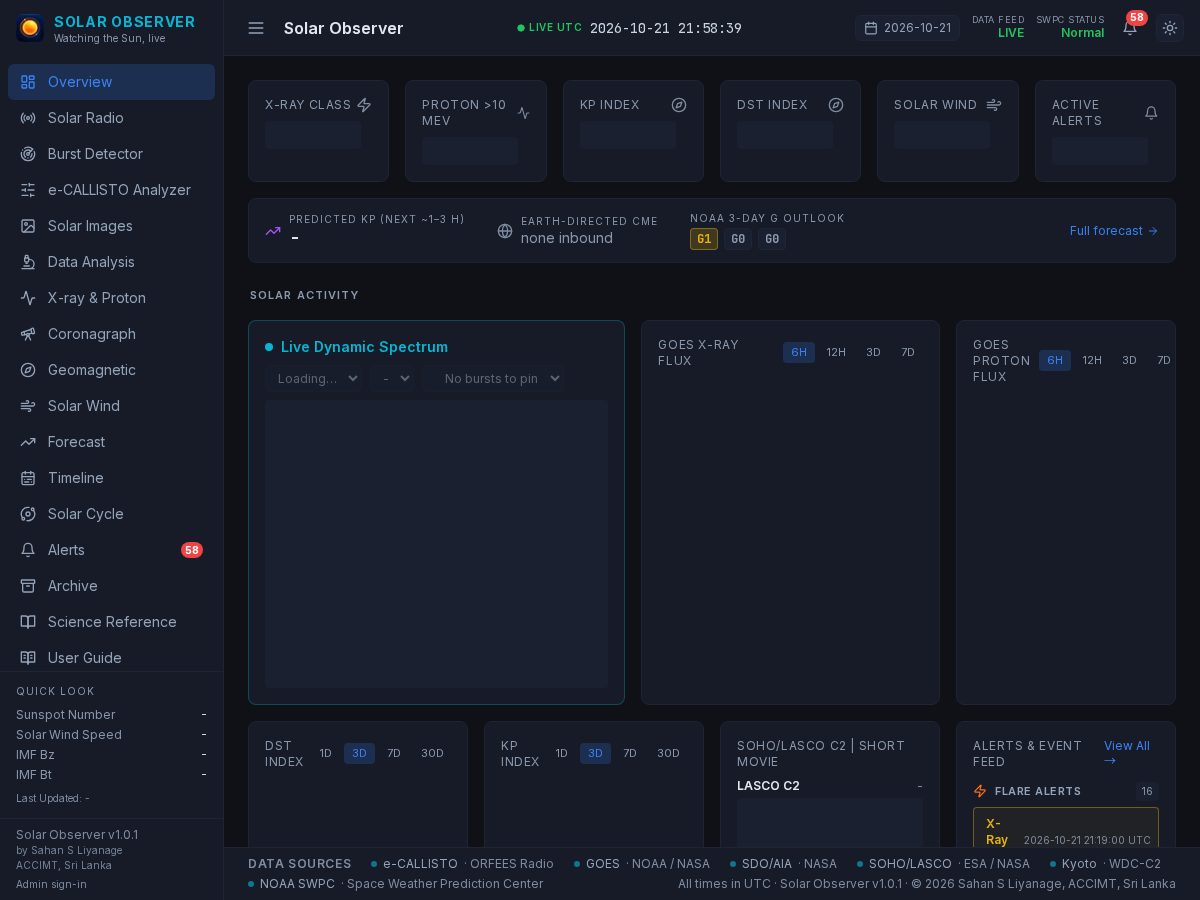Click the Alerts bell icon in sidebar
1200x900 pixels.
(28, 550)
